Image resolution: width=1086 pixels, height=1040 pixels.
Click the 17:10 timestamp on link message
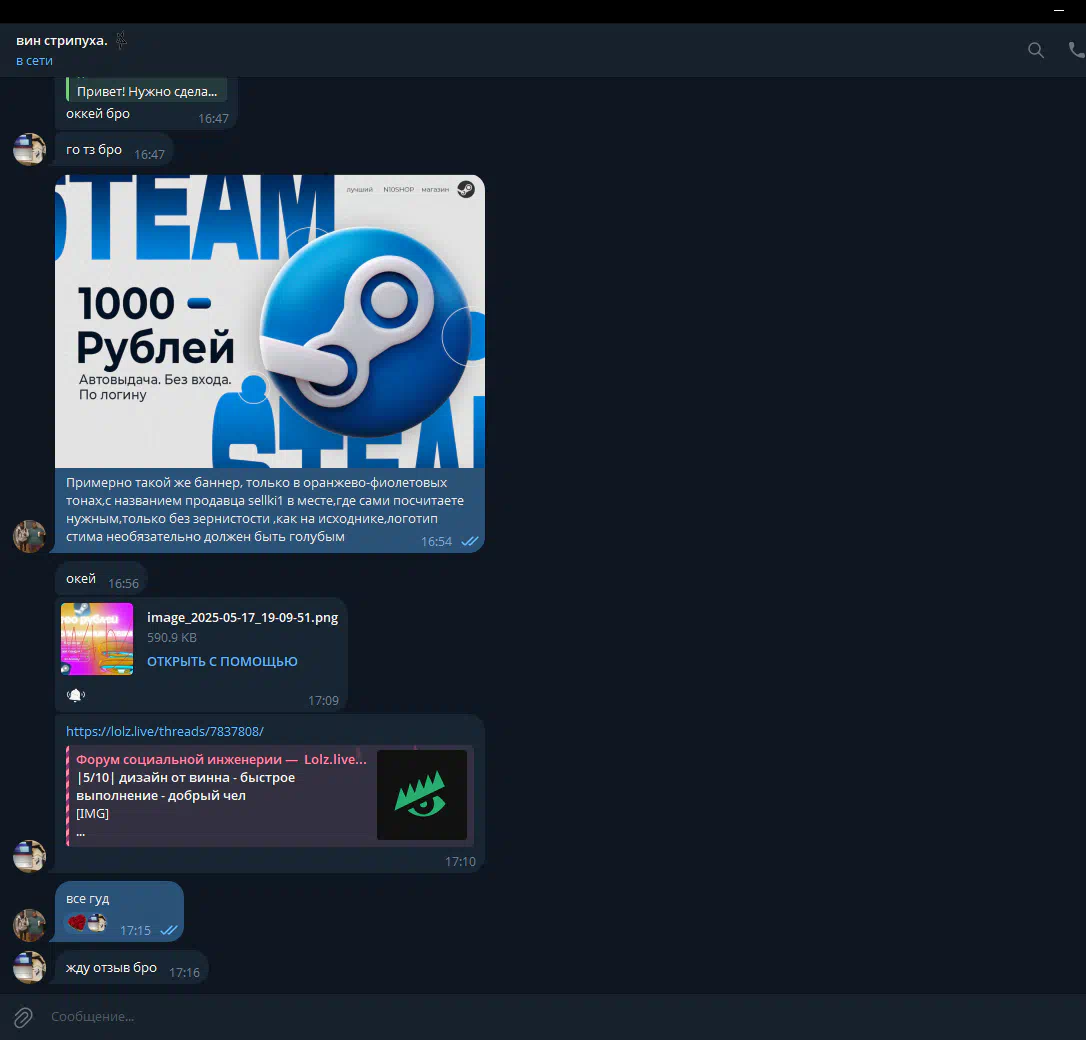tap(460, 861)
